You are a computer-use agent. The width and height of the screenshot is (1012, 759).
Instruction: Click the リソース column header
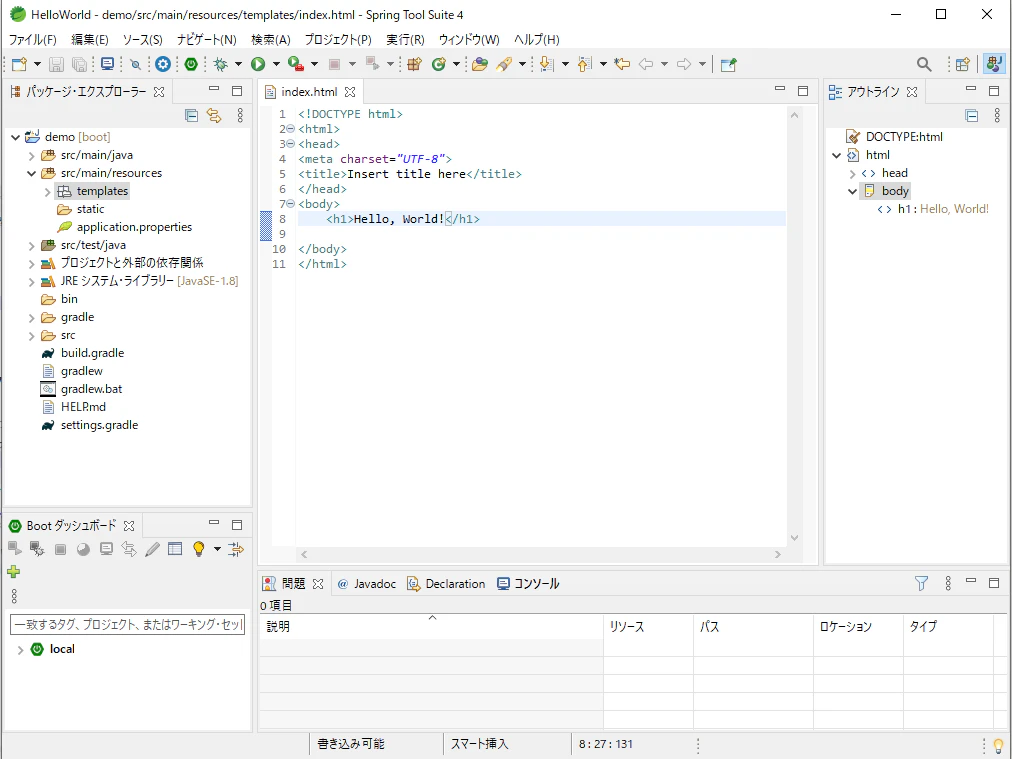(x=649, y=626)
